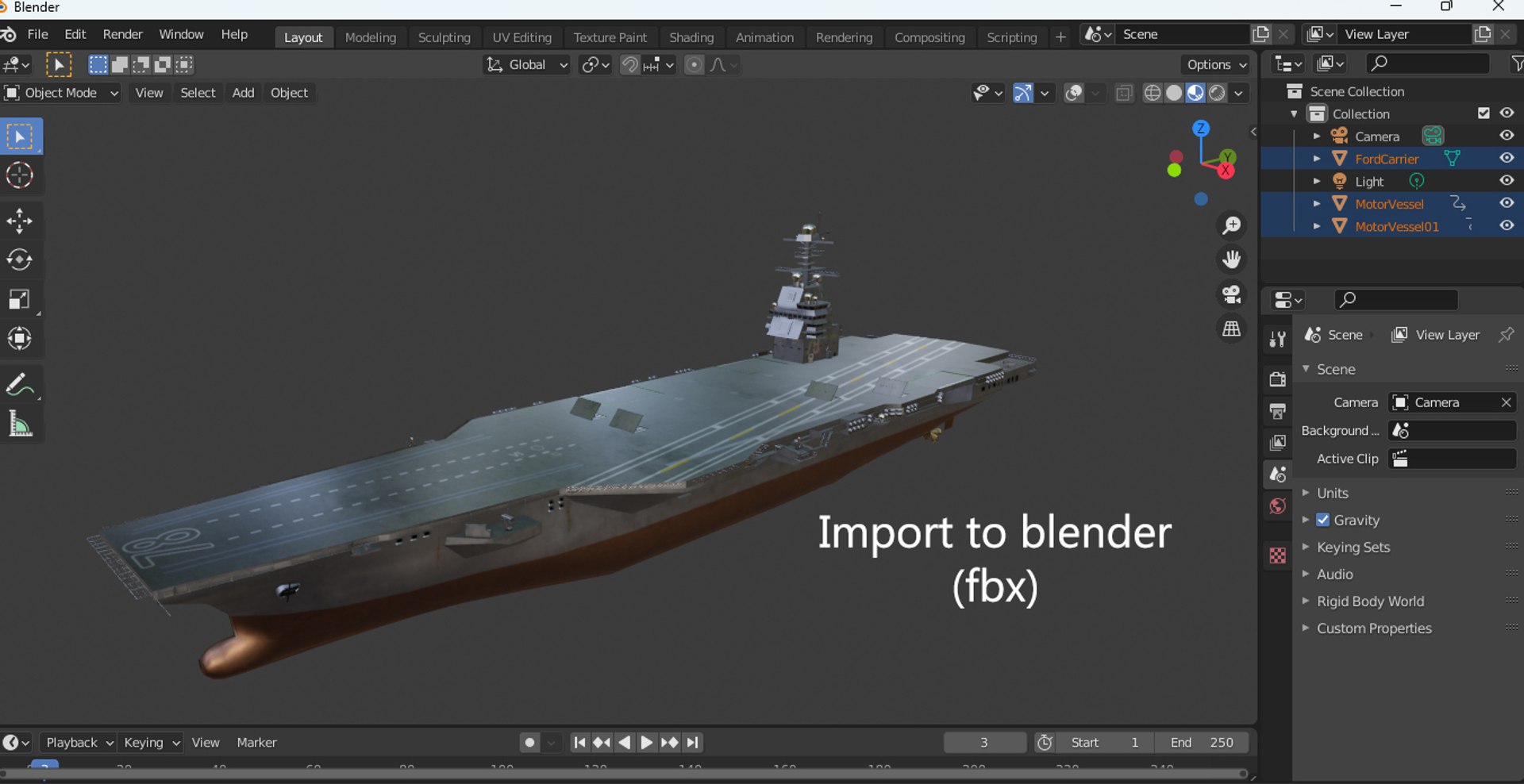
Task: Choose the Select Box tool
Action: 20,136
